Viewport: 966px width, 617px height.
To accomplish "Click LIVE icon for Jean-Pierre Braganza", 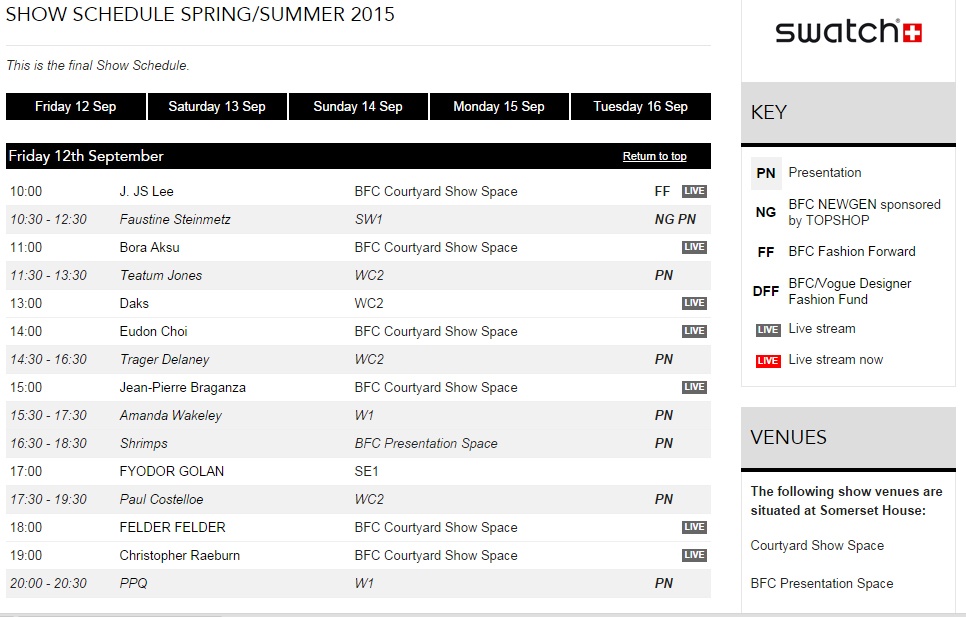I will [694, 387].
